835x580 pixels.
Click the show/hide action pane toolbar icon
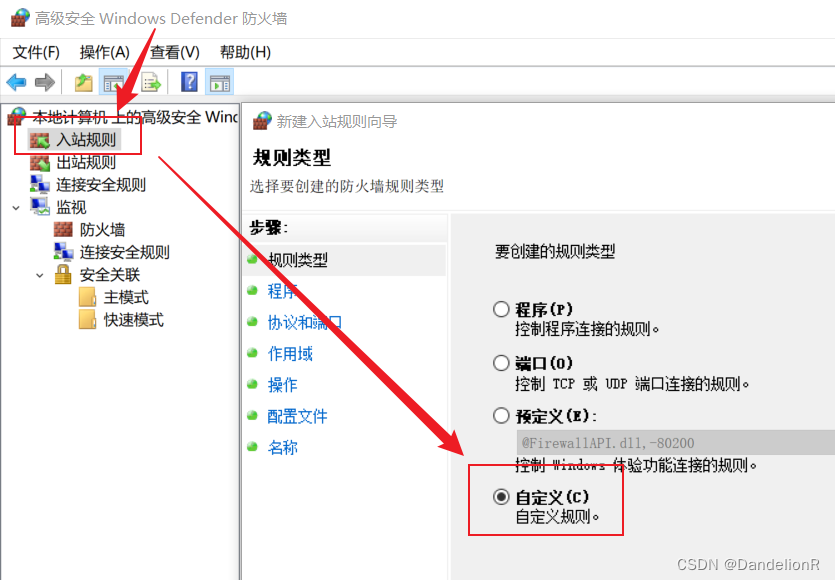pyautogui.click(x=219, y=81)
